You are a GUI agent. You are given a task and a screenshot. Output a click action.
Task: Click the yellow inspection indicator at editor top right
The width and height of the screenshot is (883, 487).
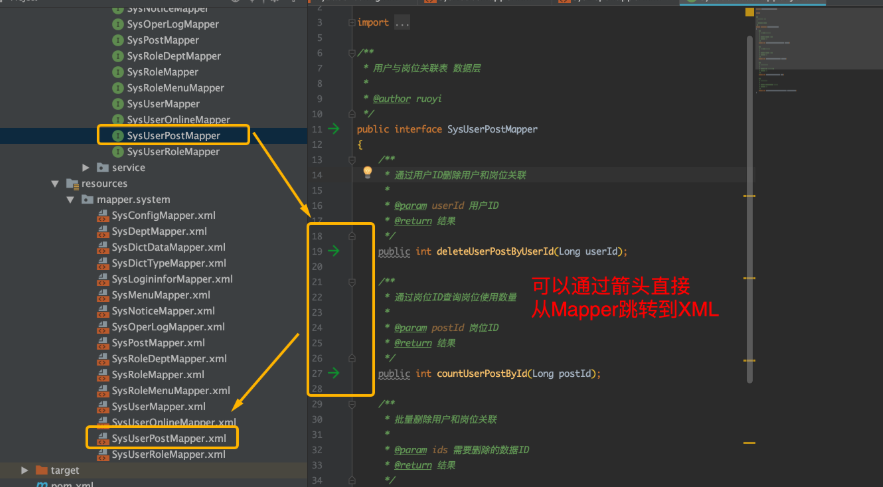point(750,12)
